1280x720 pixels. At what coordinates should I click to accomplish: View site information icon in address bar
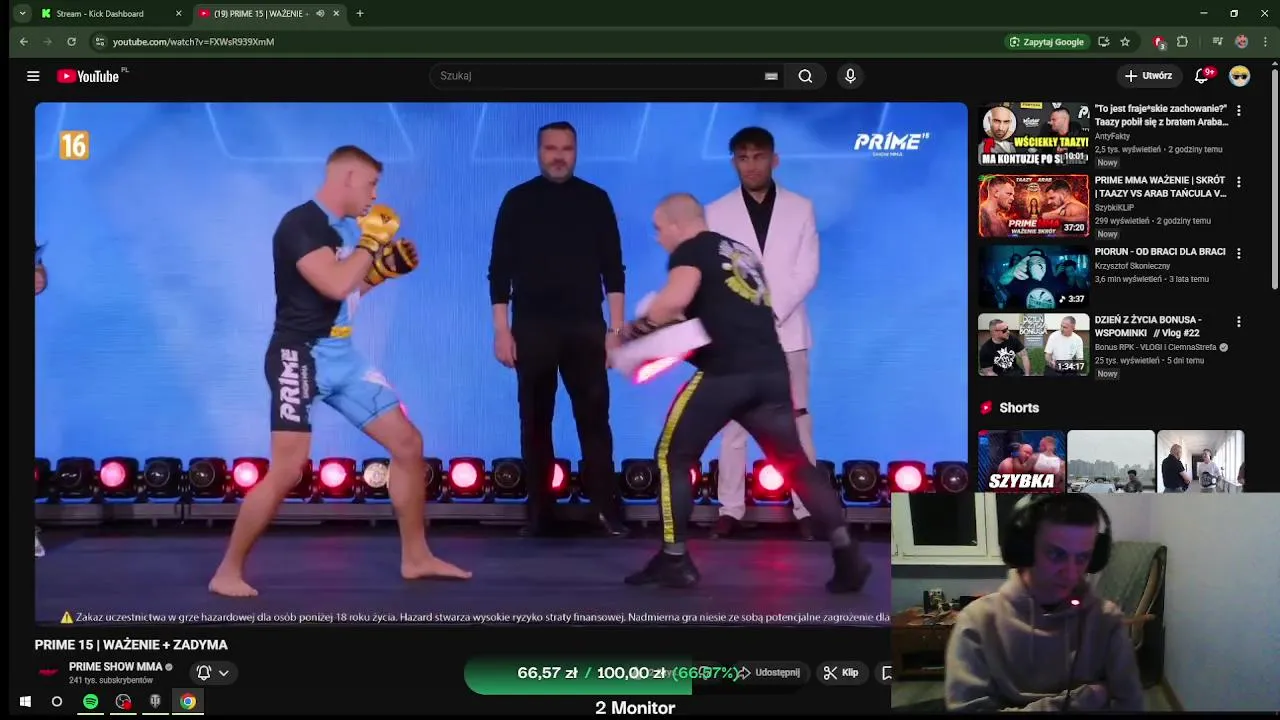pyautogui.click(x=99, y=42)
